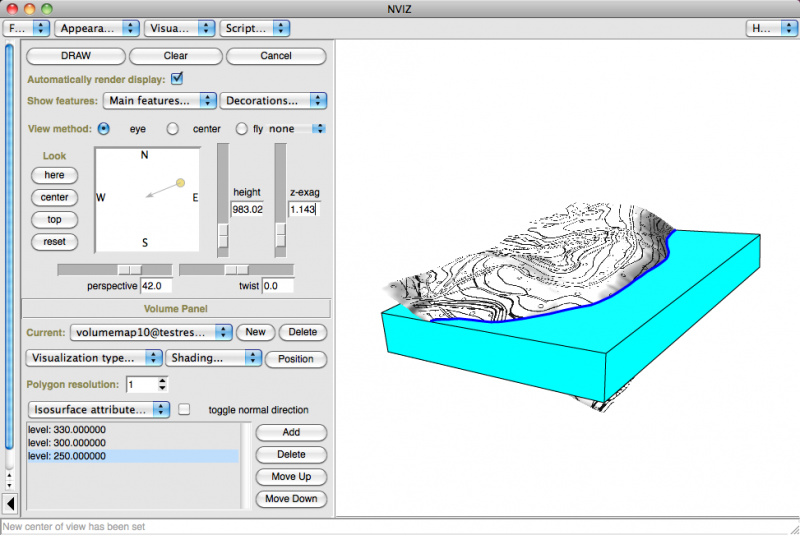Open the Appearance menu
This screenshot has height=535, width=800.
click(x=96, y=29)
